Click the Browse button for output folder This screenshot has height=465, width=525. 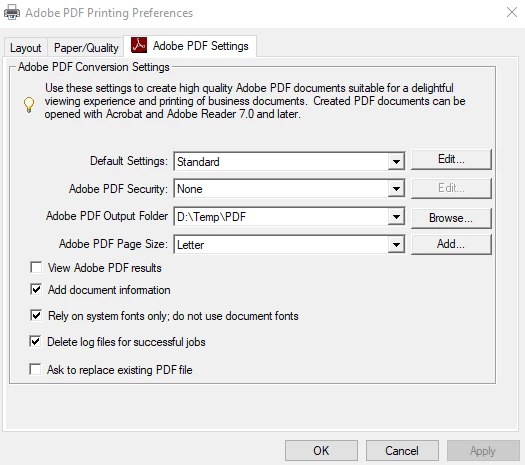pos(451,218)
